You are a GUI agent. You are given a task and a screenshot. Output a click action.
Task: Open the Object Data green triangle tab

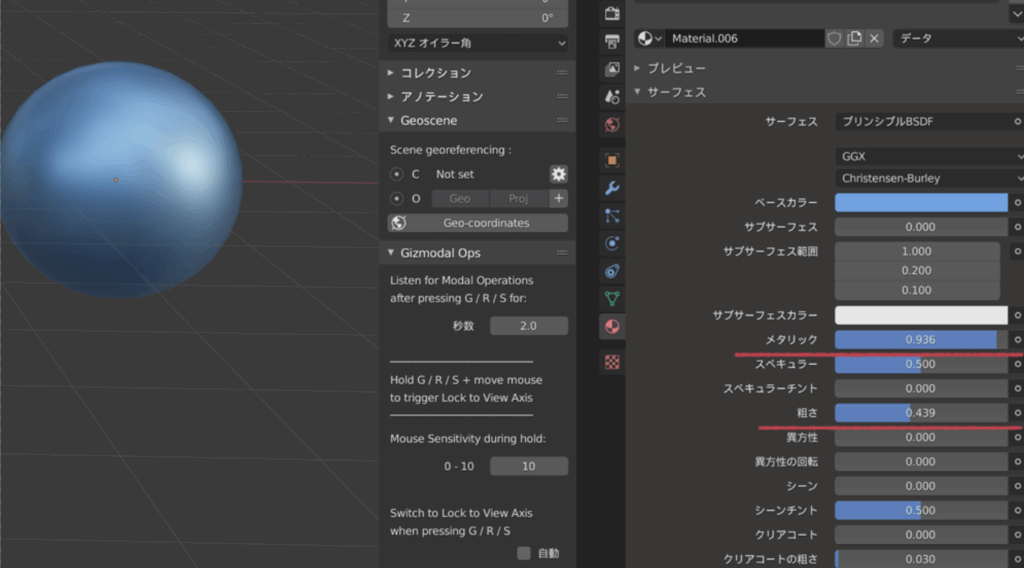click(613, 298)
